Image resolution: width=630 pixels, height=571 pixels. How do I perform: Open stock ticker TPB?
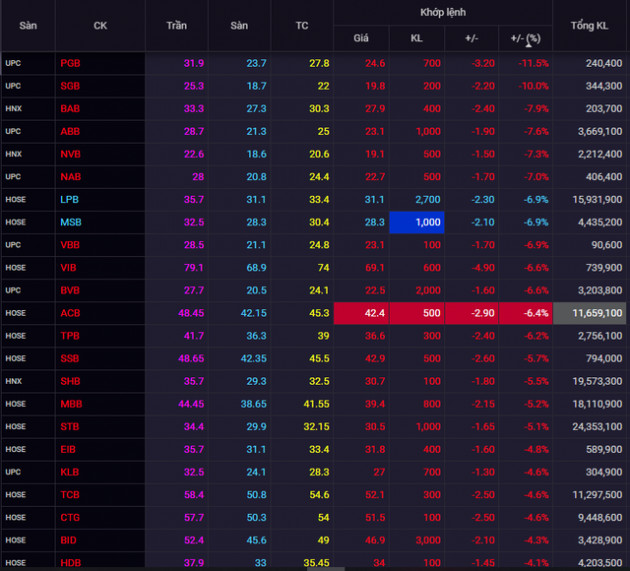[70, 336]
